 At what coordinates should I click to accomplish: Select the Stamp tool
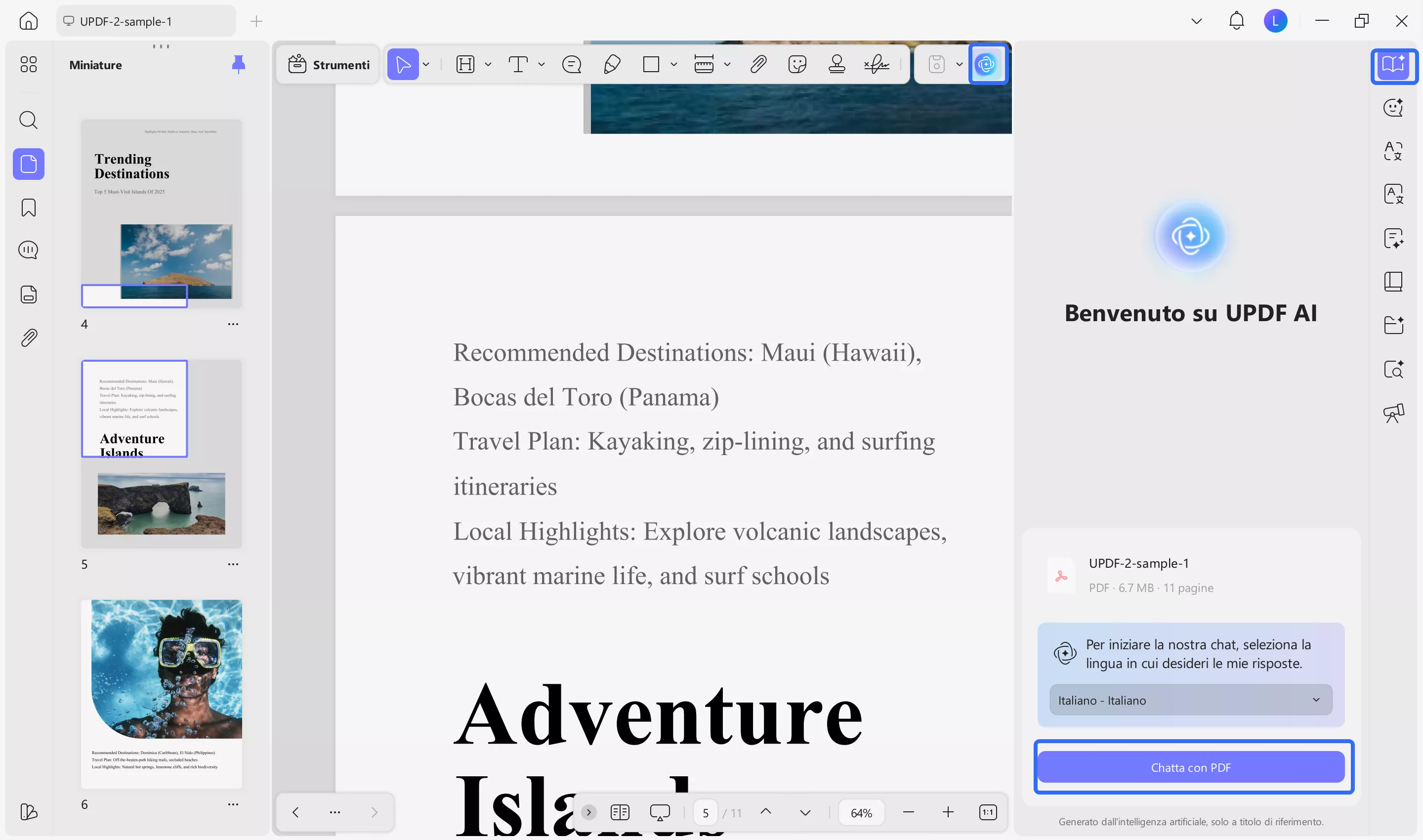[837, 64]
